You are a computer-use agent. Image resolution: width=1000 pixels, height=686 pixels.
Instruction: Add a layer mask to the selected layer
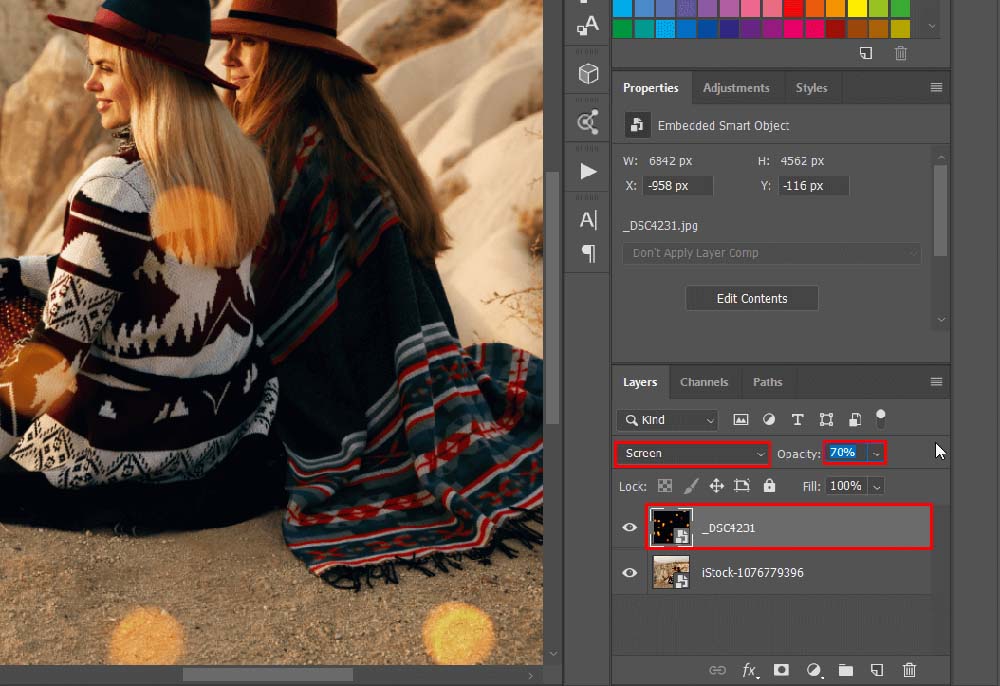[782, 670]
